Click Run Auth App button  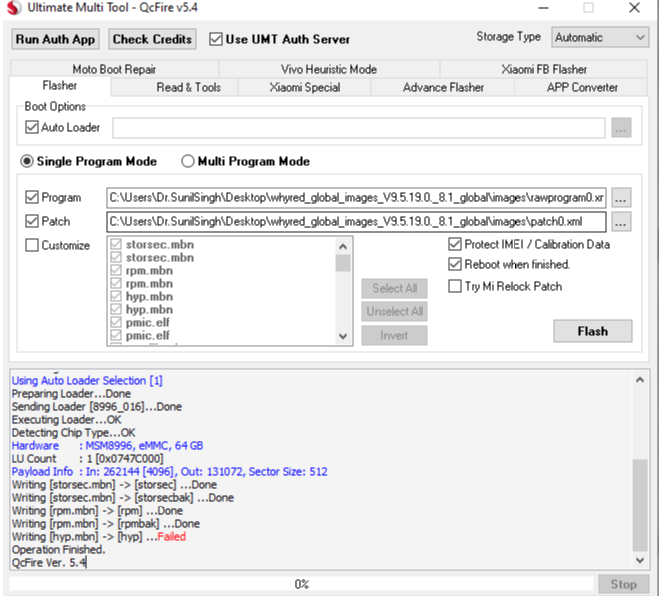tap(55, 39)
